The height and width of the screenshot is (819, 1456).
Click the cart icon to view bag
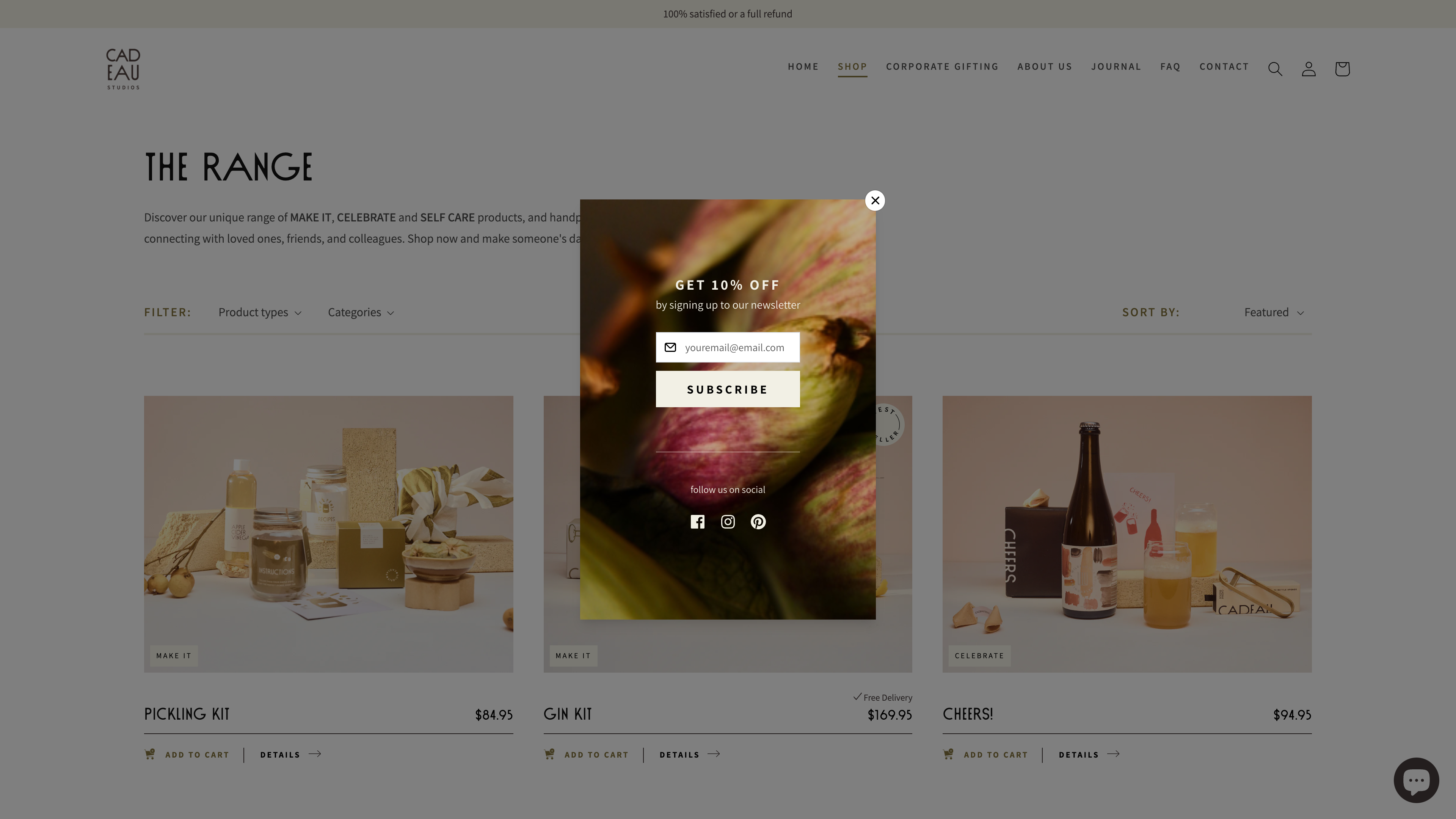point(1341,68)
